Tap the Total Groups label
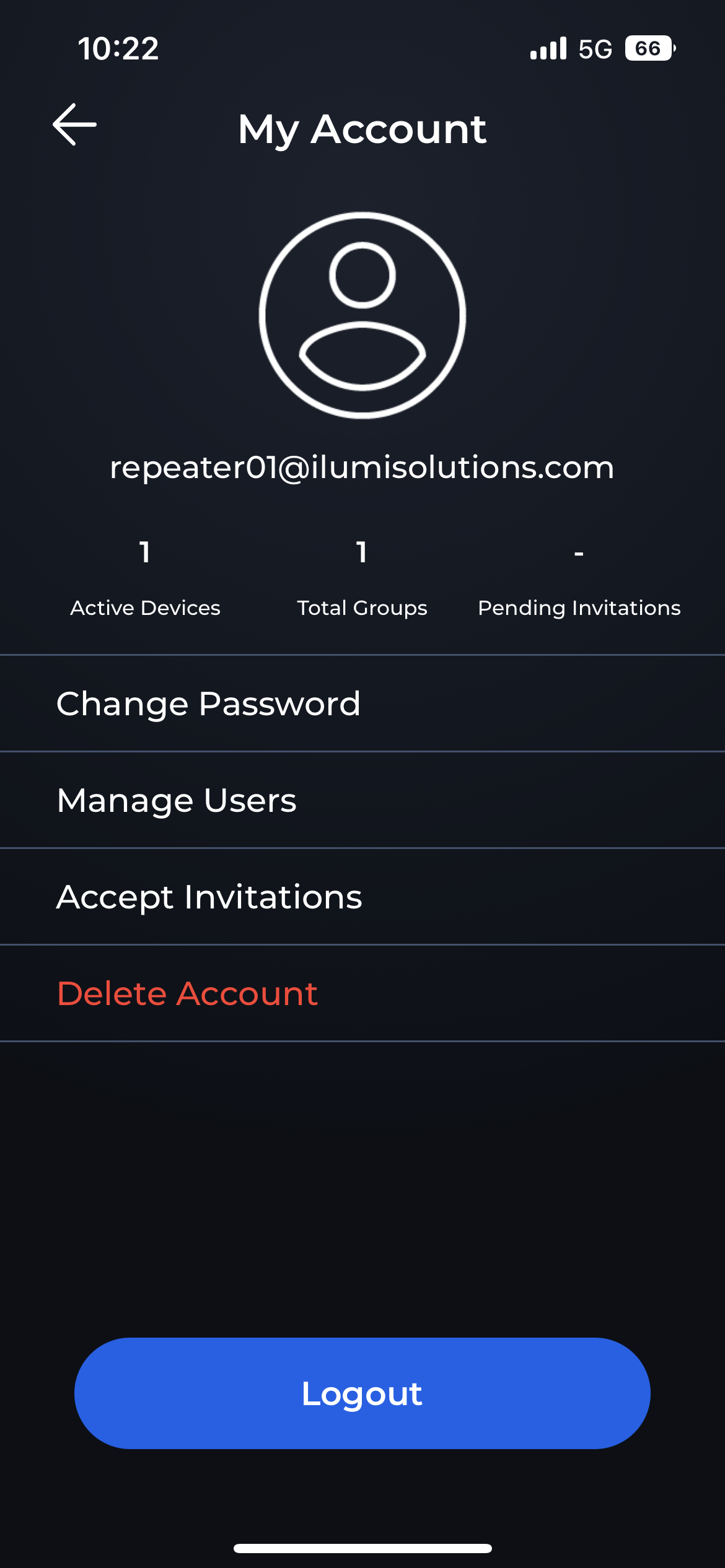This screenshot has height=1568, width=725. click(362, 608)
